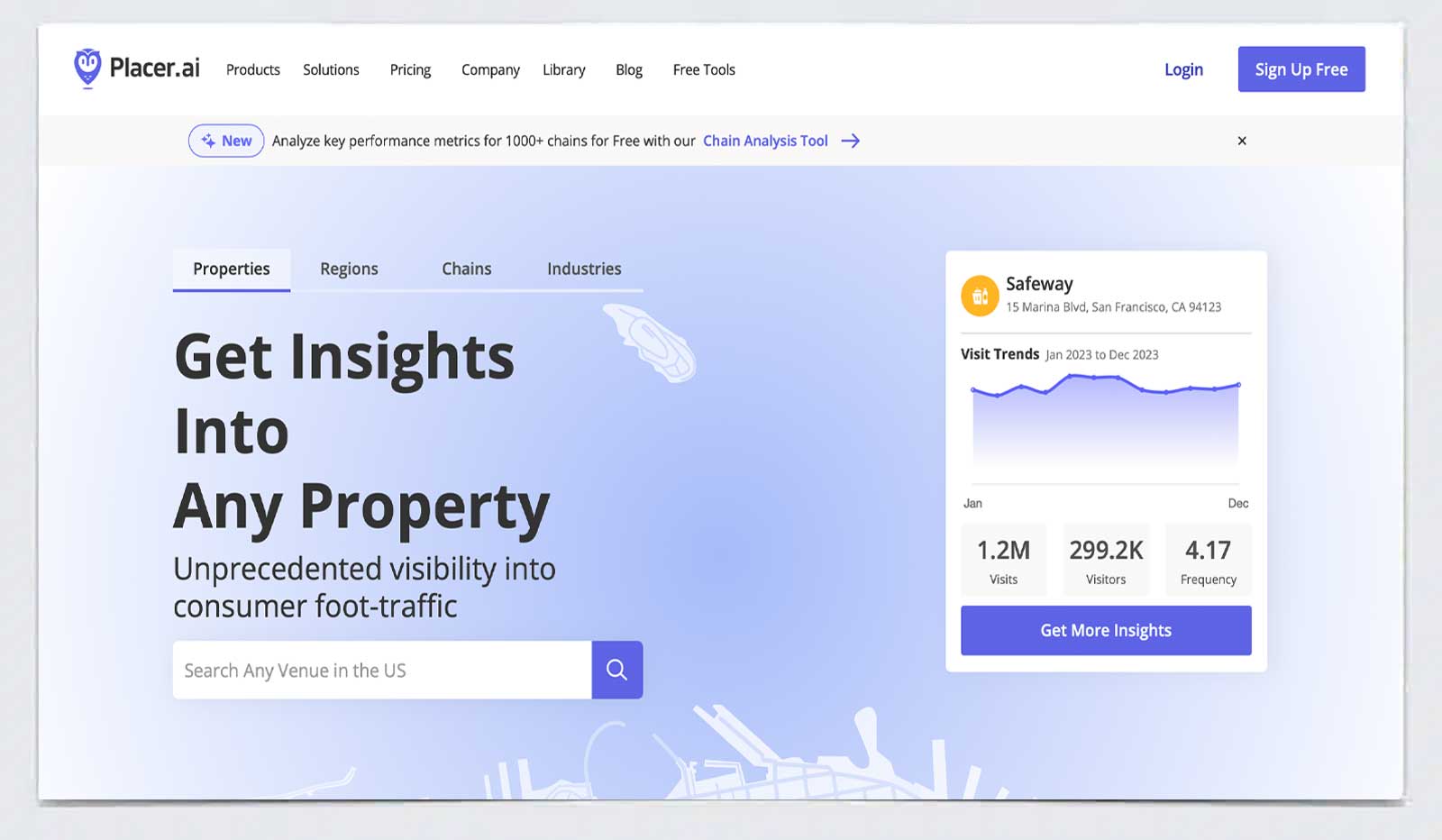
Task: Open the Company menu
Action: point(490,69)
